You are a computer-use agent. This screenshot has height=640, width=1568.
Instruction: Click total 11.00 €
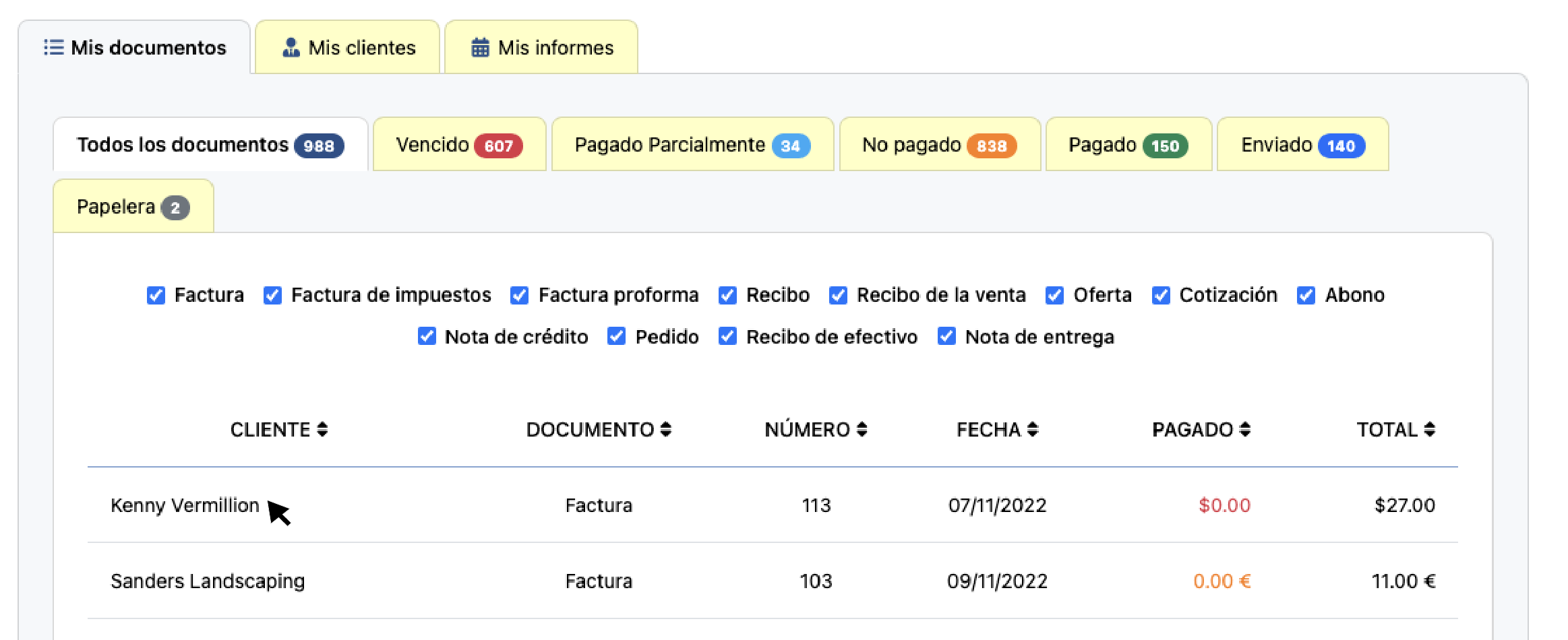(1404, 581)
